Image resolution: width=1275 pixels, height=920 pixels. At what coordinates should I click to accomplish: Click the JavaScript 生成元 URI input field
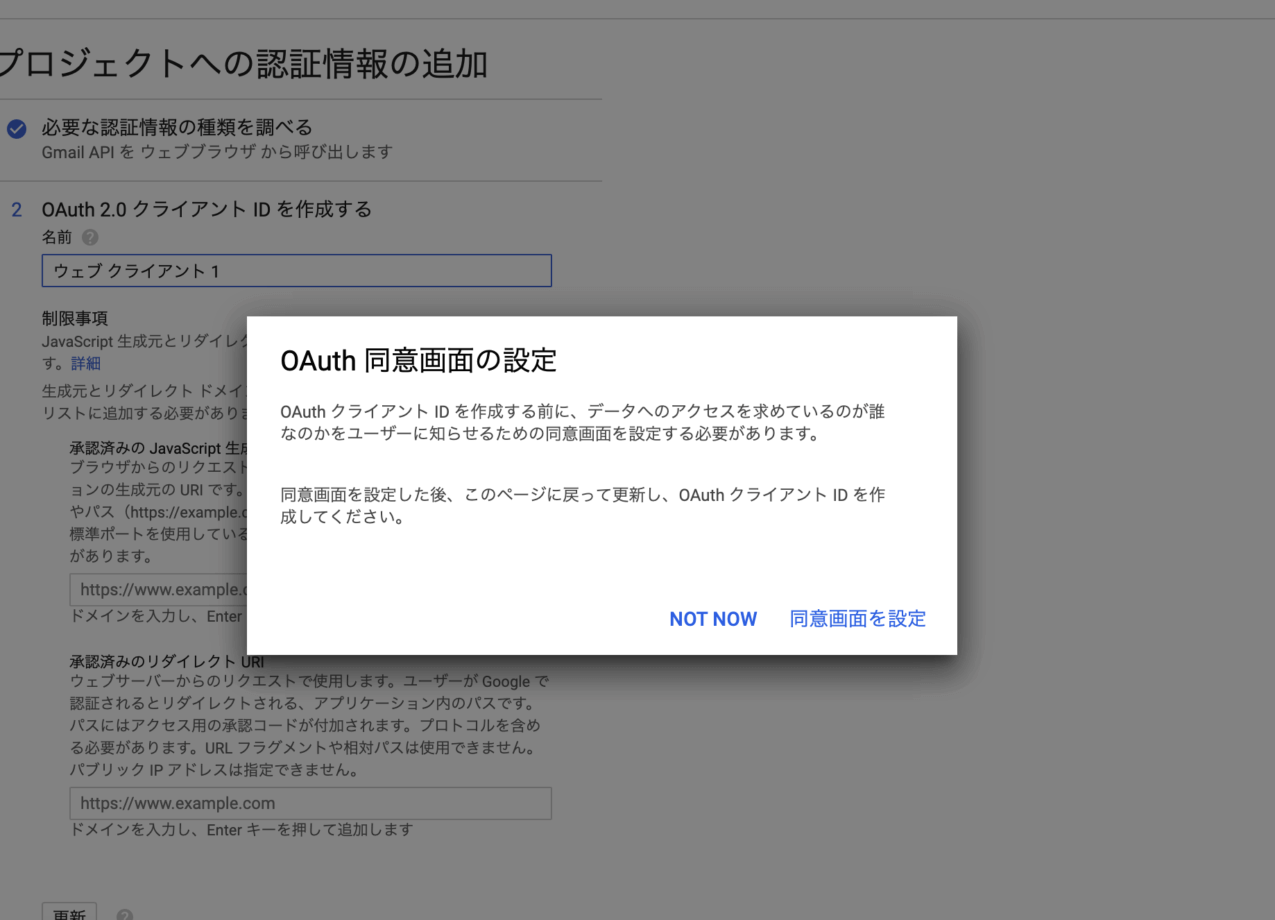(x=158, y=589)
